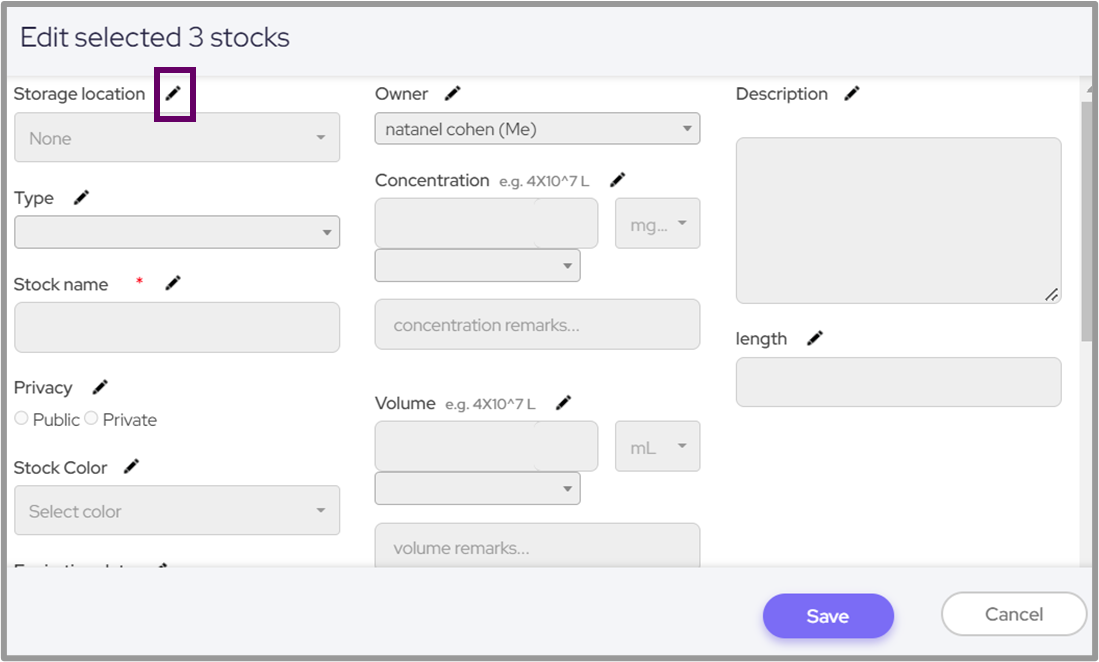The image size is (1099, 662).
Task: Click the edit pencil beside Stock Color
Action: click(131, 467)
